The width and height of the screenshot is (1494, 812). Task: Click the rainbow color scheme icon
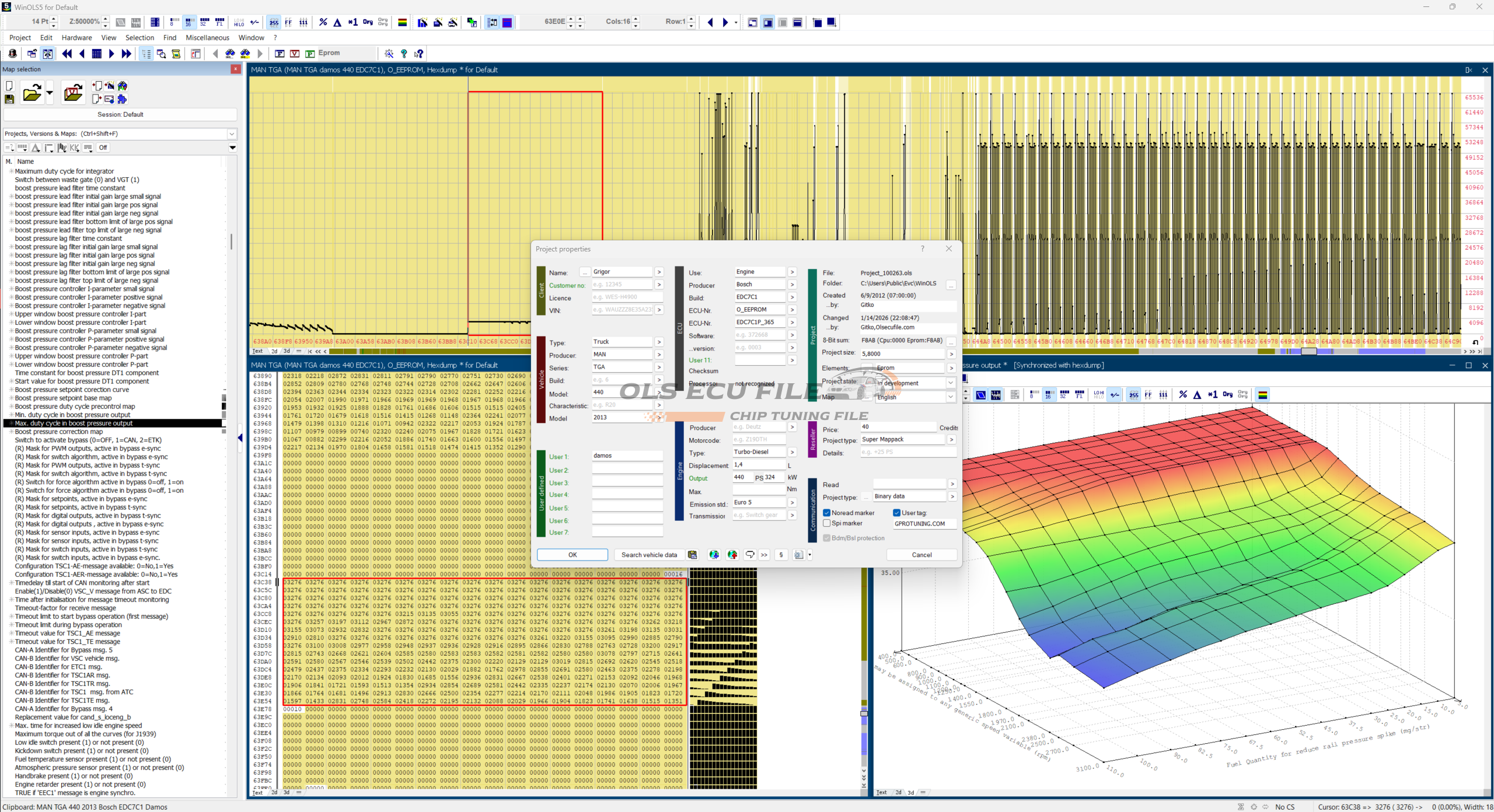pyautogui.click(x=402, y=22)
